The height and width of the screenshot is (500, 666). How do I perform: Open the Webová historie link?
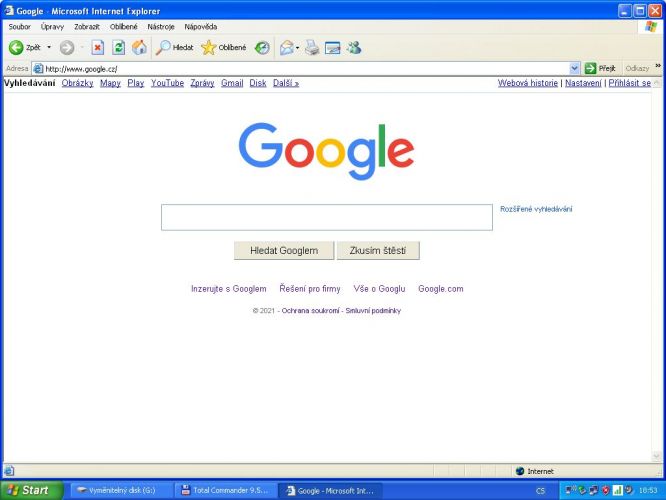pos(528,83)
